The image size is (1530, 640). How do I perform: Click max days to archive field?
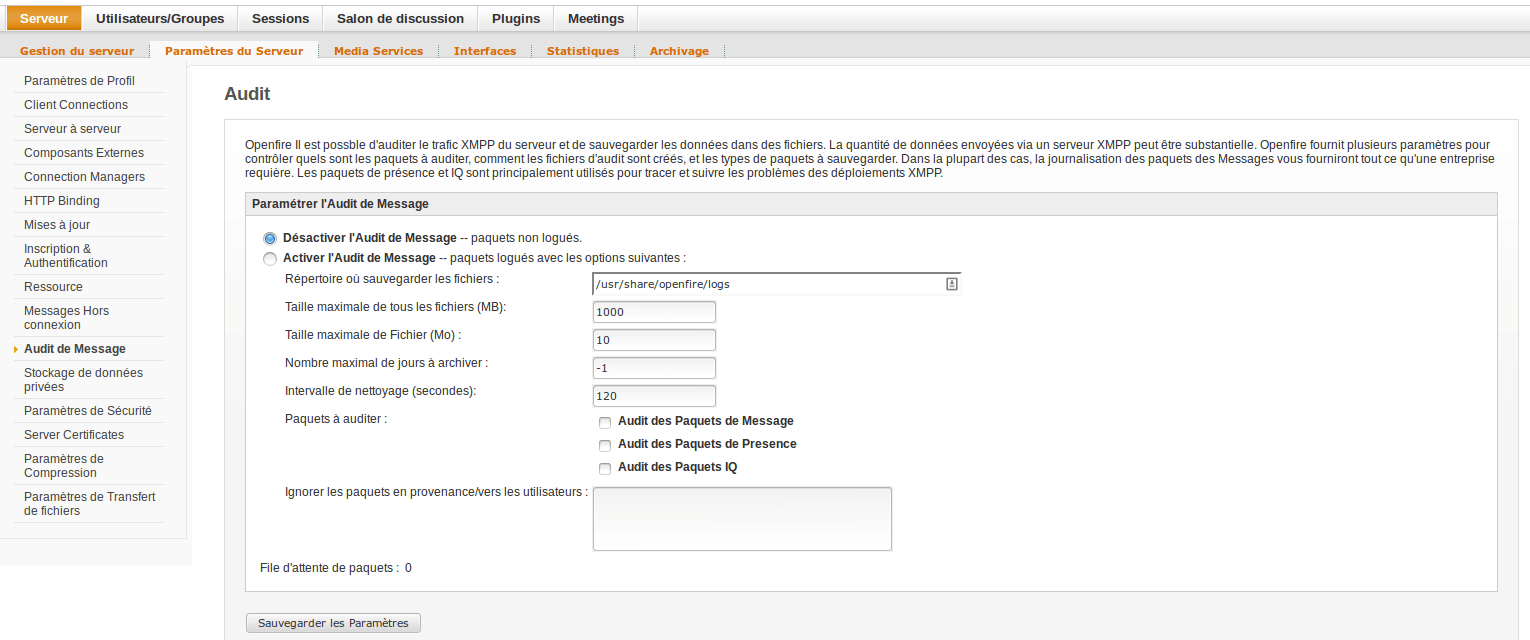click(x=654, y=368)
